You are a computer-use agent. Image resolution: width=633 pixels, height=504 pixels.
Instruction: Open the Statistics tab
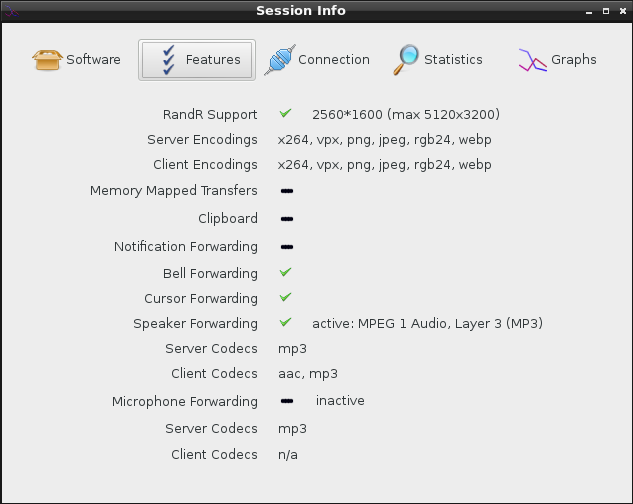pyautogui.click(x=438, y=60)
